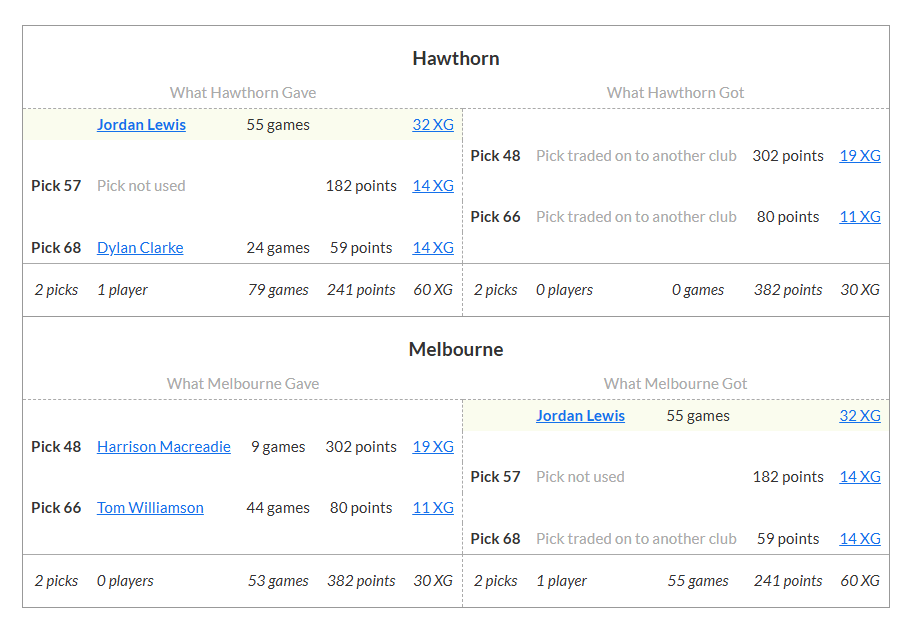Screen dimensions: 921x624
Task: Click 32 XG link in Melbourne Got section
Action: coord(859,416)
